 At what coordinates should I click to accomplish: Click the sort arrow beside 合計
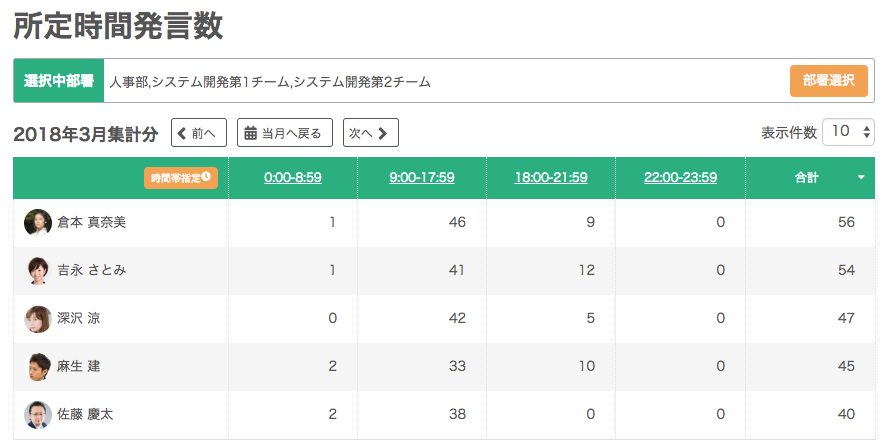tap(861, 178)
